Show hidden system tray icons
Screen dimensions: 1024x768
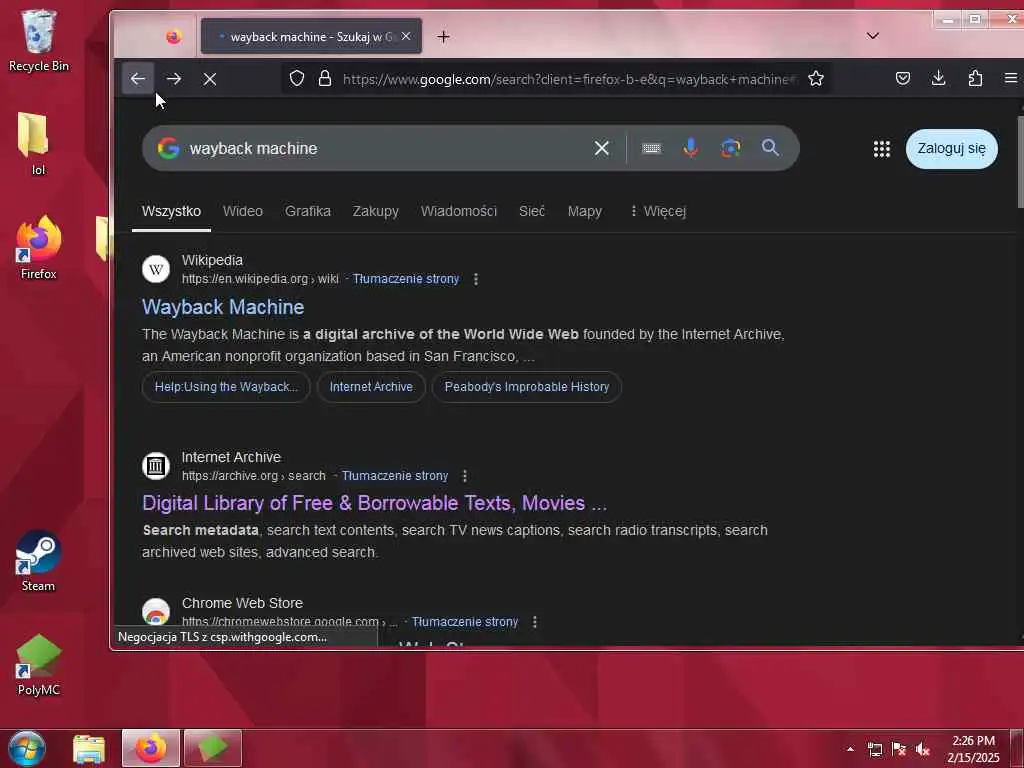point(850,749)
